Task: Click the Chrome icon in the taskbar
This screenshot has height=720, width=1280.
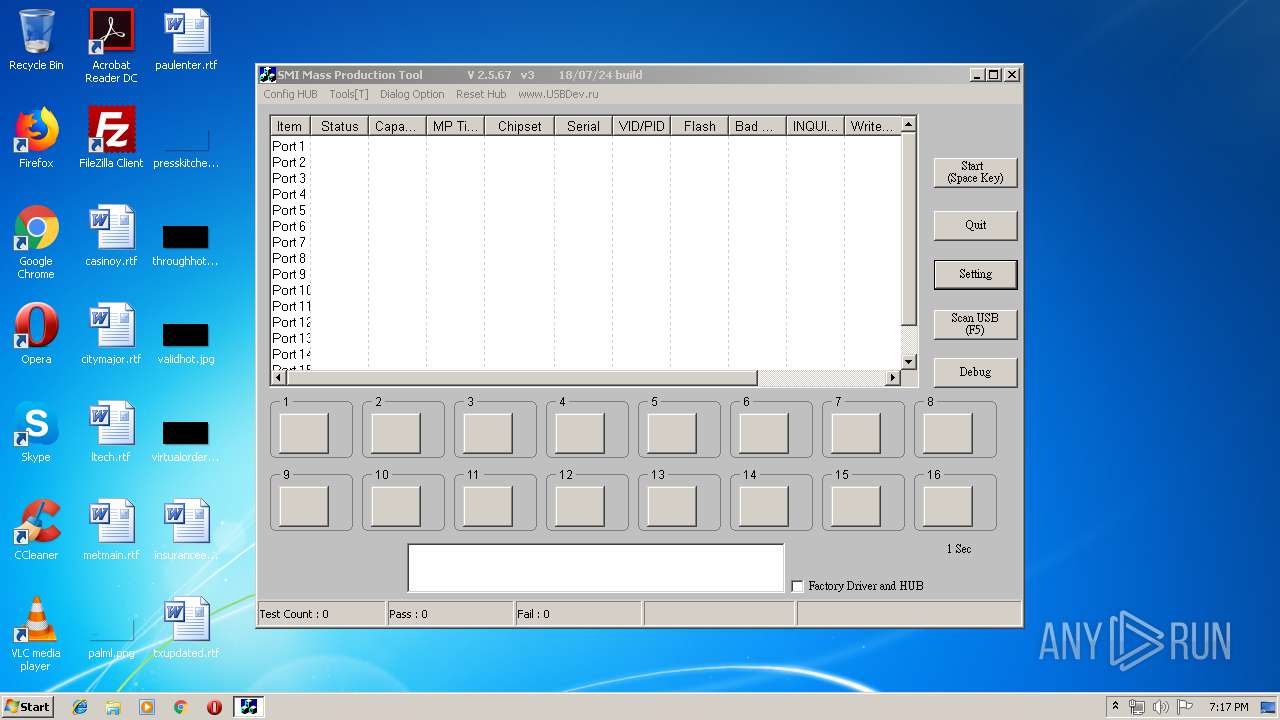Action: click(180, 707)
